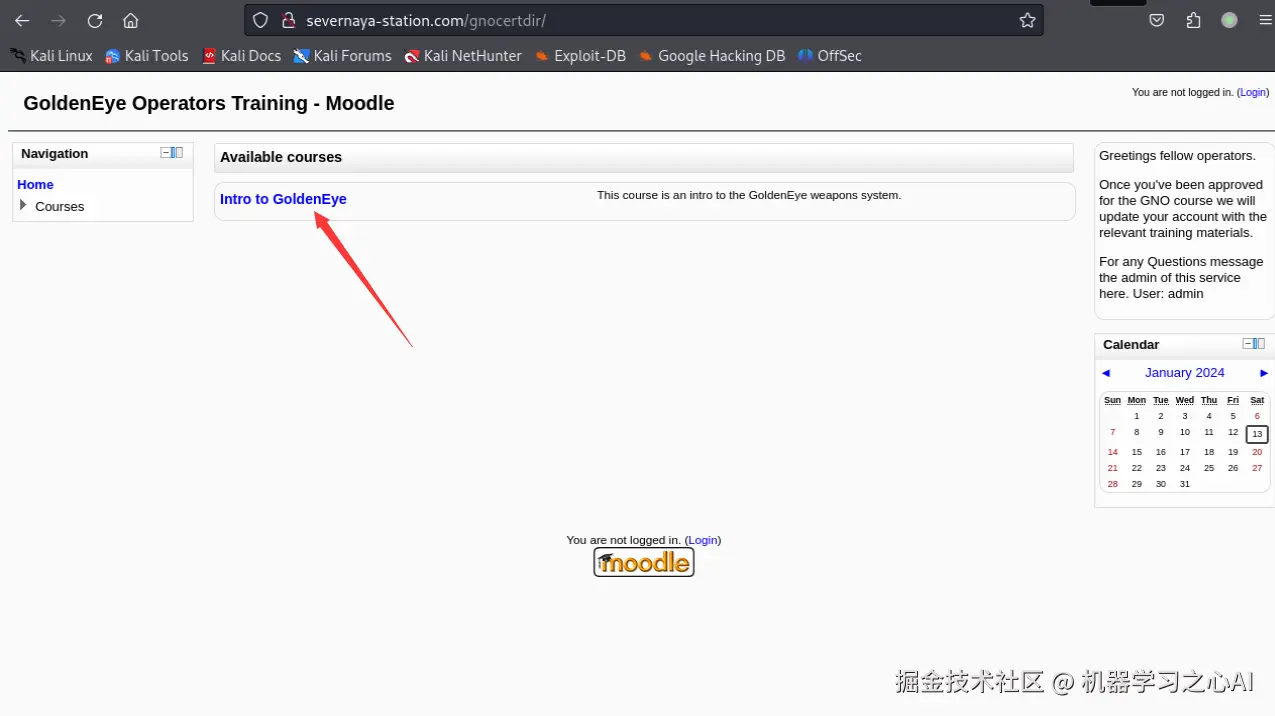
Task: Click day 14 in the calendar
Action: coord(1113,452)
